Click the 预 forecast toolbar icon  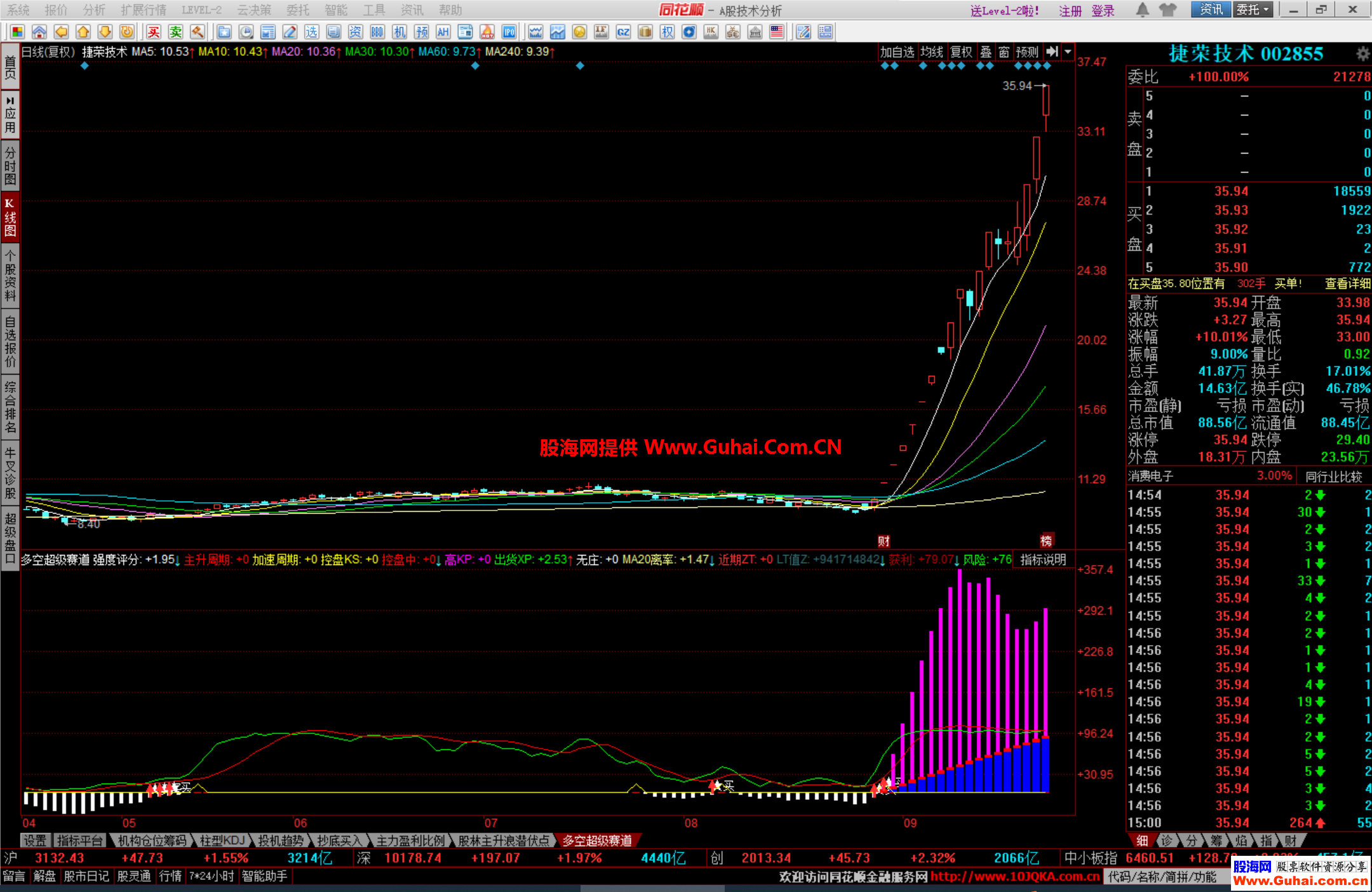(421, 32)
